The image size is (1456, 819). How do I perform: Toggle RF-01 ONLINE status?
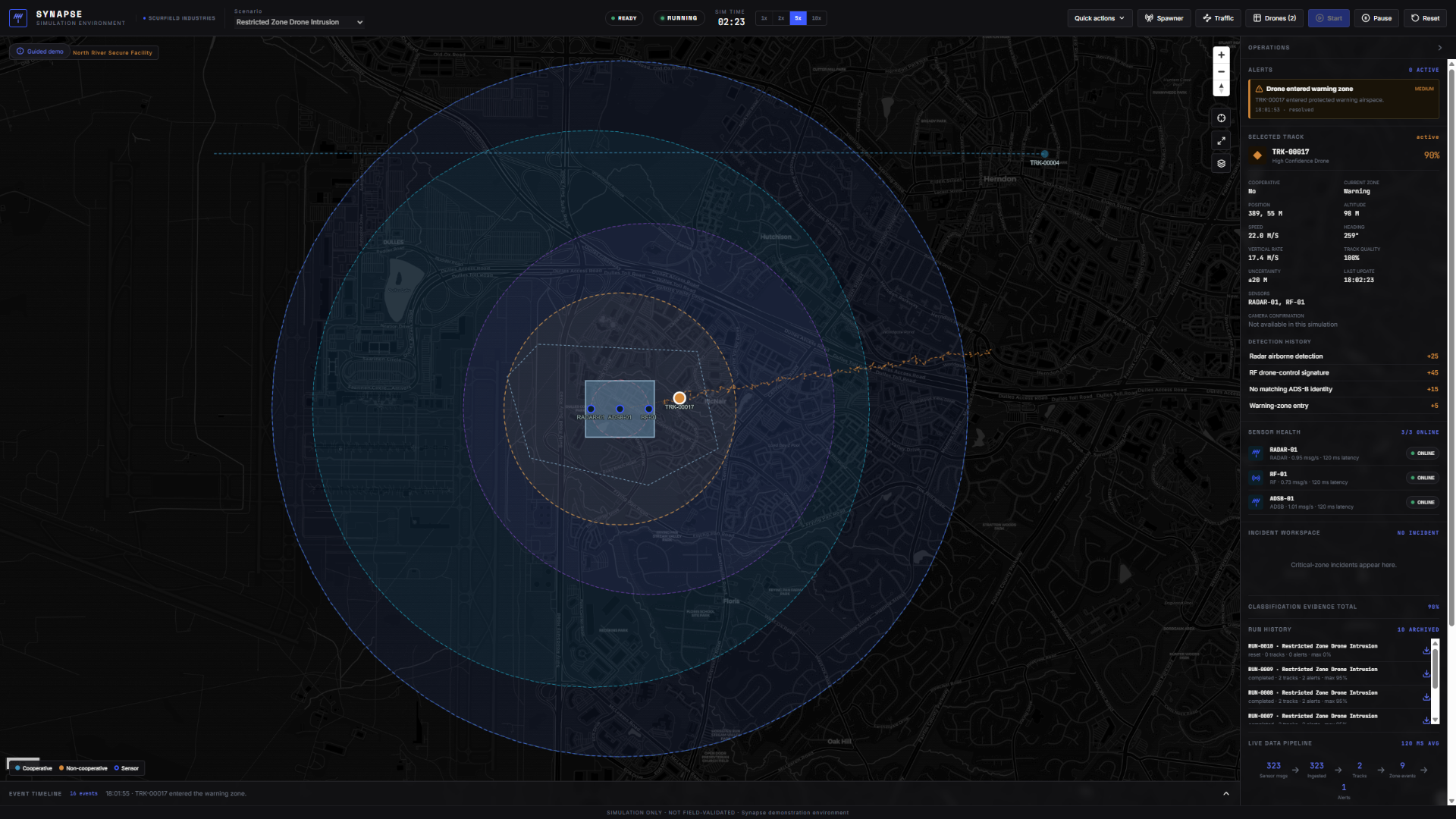(x=1423, y=478)
